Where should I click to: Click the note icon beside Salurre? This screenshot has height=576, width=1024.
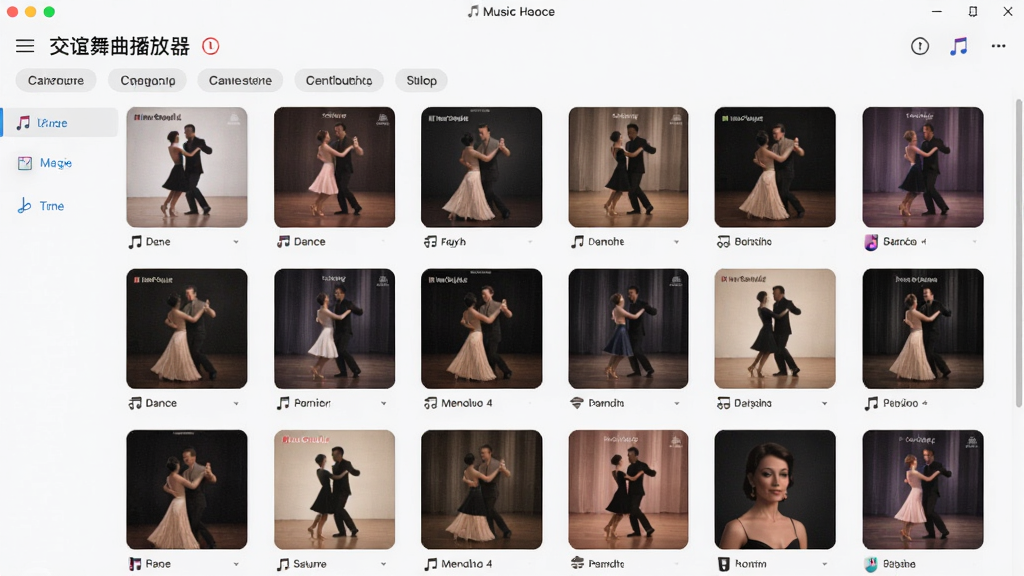pos(283,564)
